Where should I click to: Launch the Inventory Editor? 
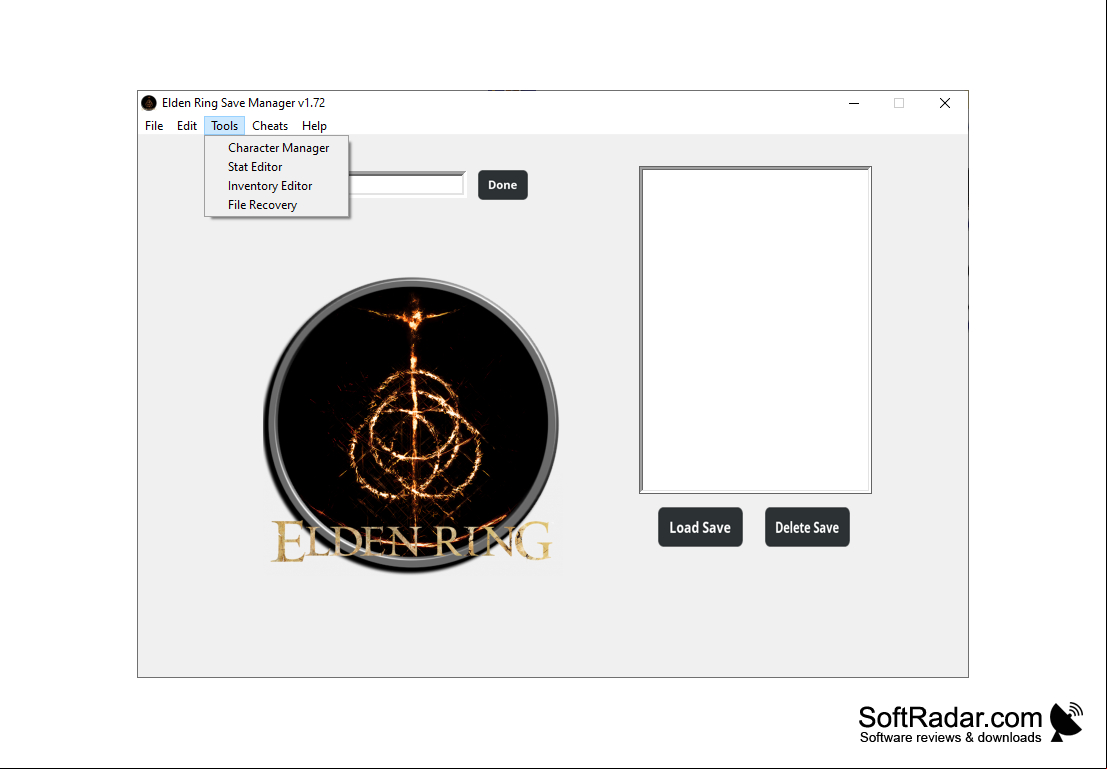(277, 186)
